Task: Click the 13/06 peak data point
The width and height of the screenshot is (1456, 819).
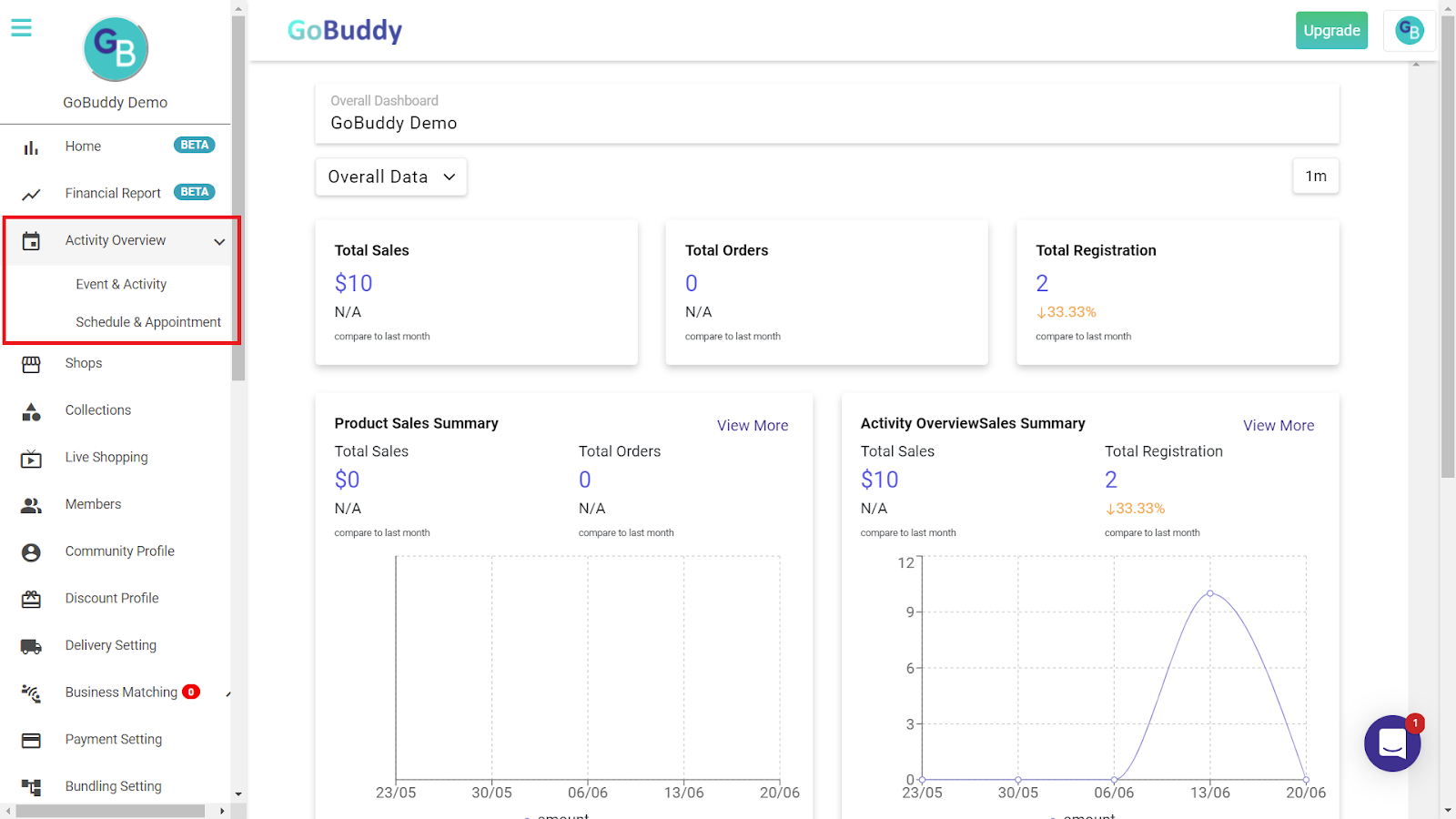Action: point(1210,593)
